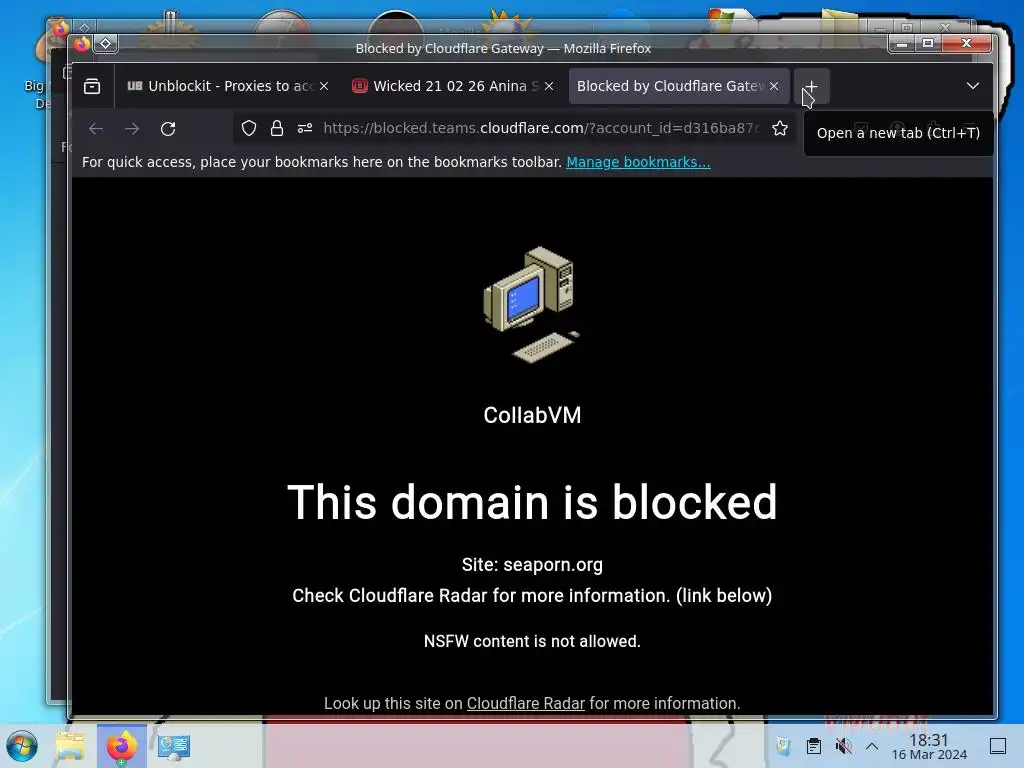The width and height of the screenshot is (1024, 768).
Task: Click the CollabVM title text
Action: point(532,415)
